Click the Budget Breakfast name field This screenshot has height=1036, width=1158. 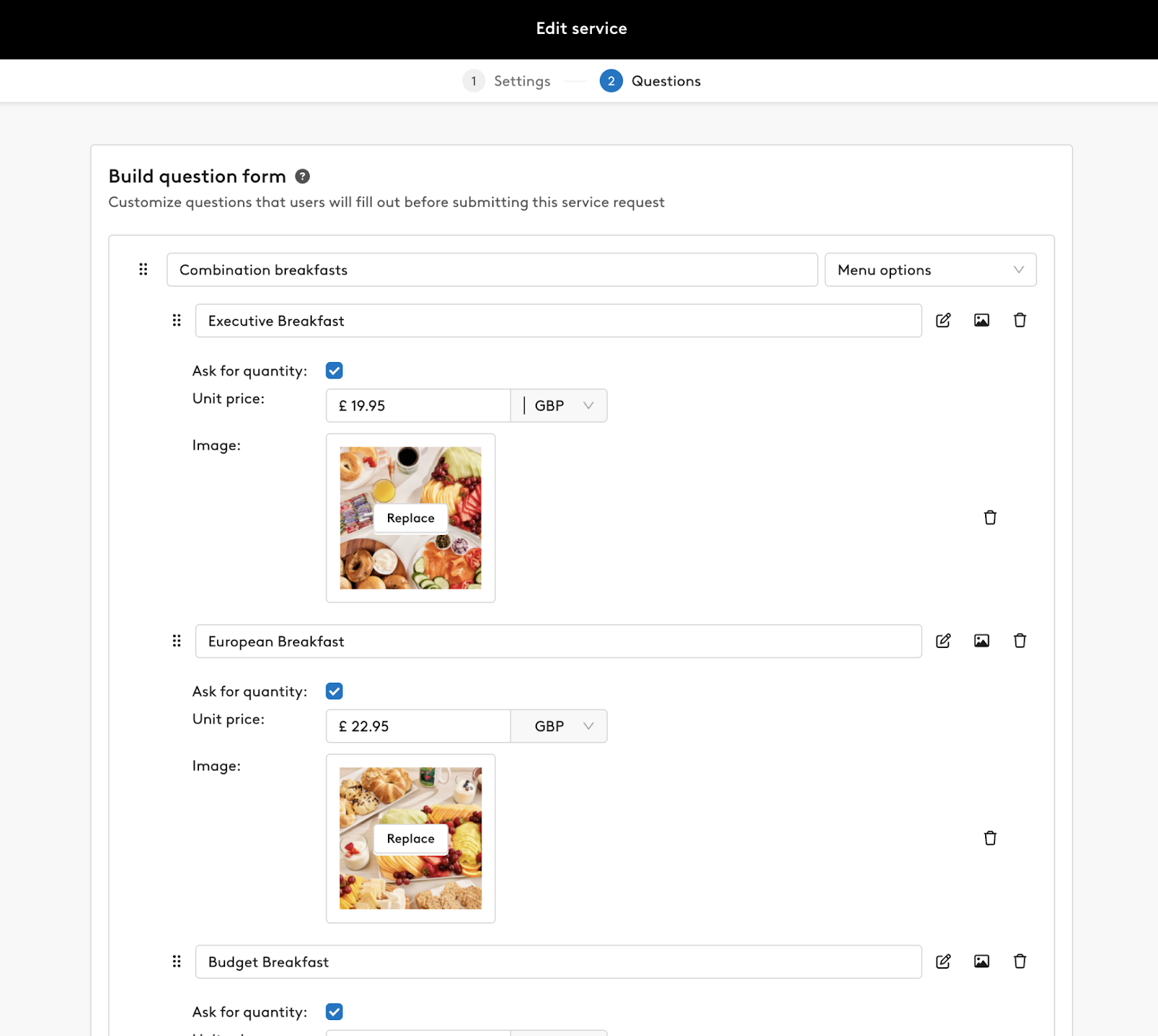tap(559, 961)
